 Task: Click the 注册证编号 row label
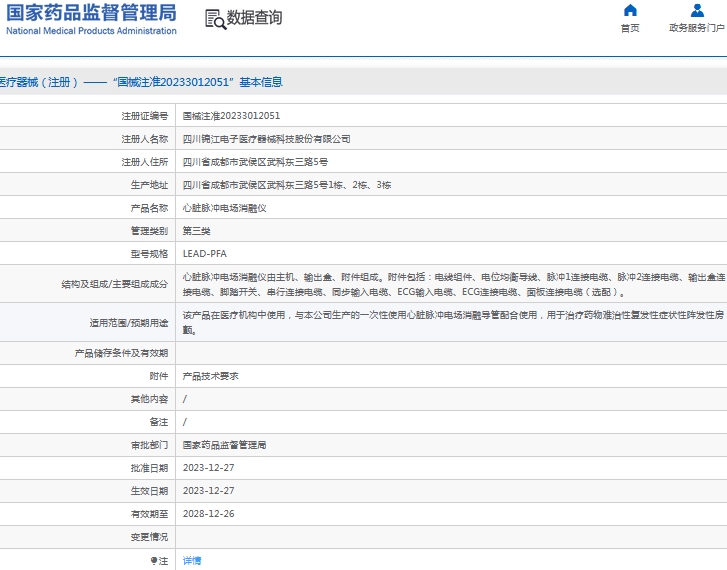[x=145, y=116]
